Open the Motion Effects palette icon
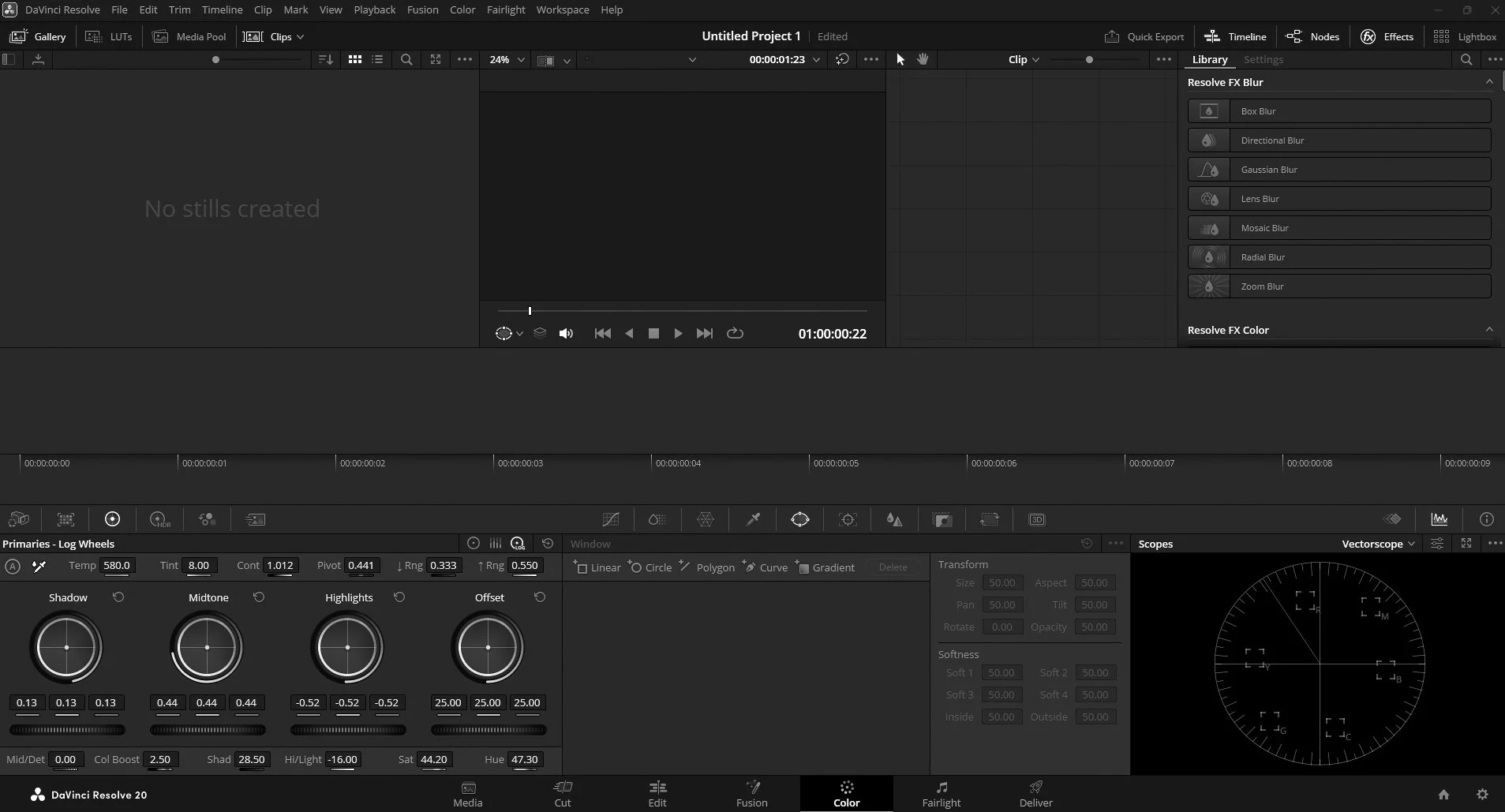1505x812 pixels. tap(255, 519)
